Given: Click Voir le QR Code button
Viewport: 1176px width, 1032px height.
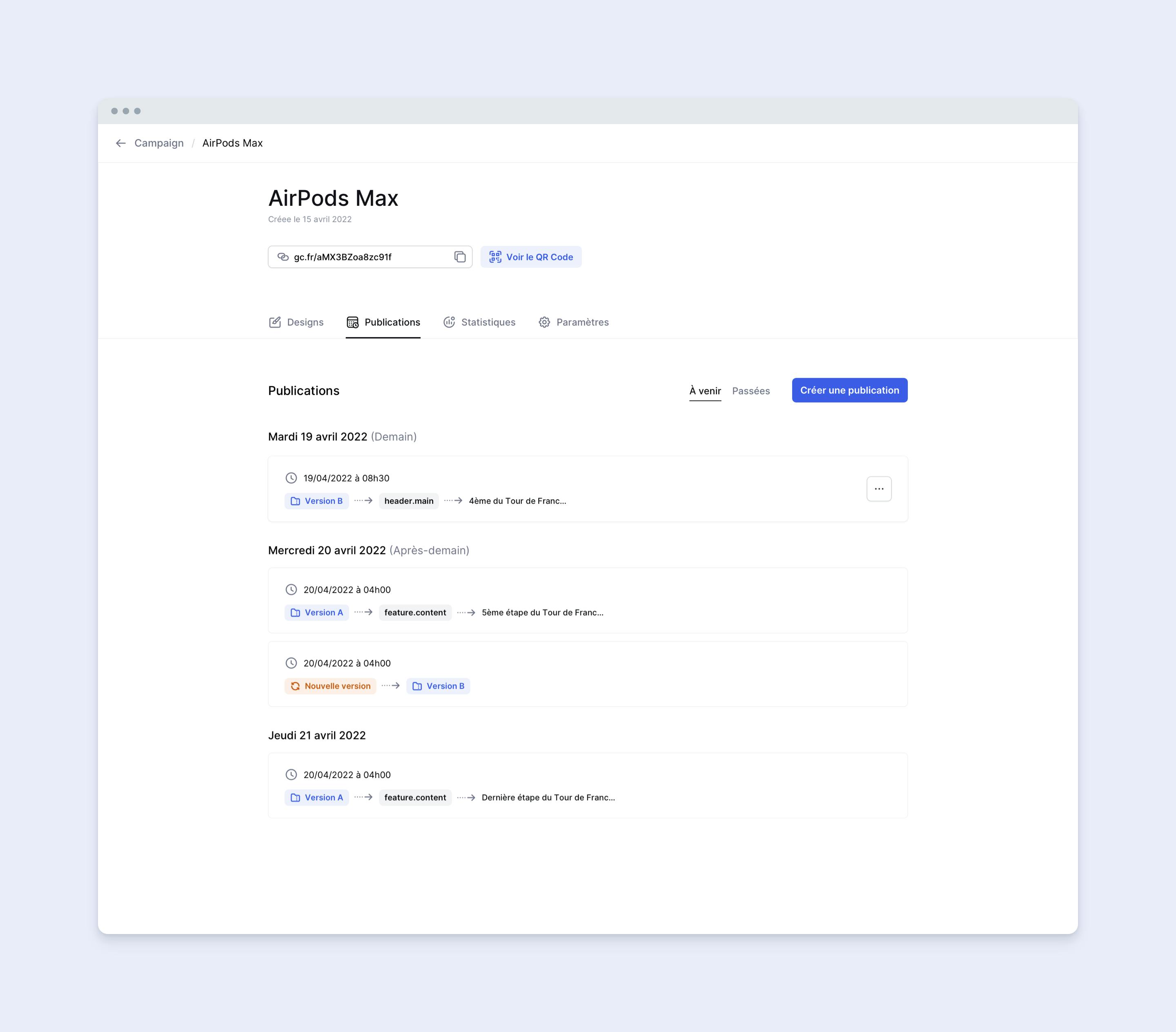Looking at the screenshot, I should tap(531, 257).
